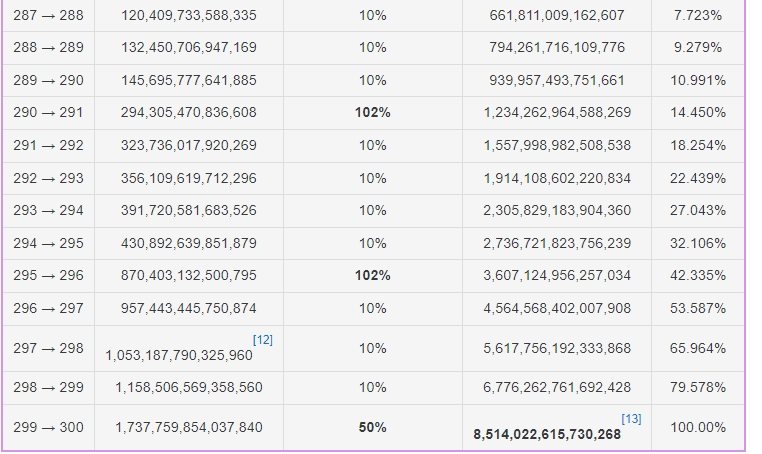The width and height of the screenshot is (762, 454).
Task: Click the 53.587% cell
Action: 698,308
